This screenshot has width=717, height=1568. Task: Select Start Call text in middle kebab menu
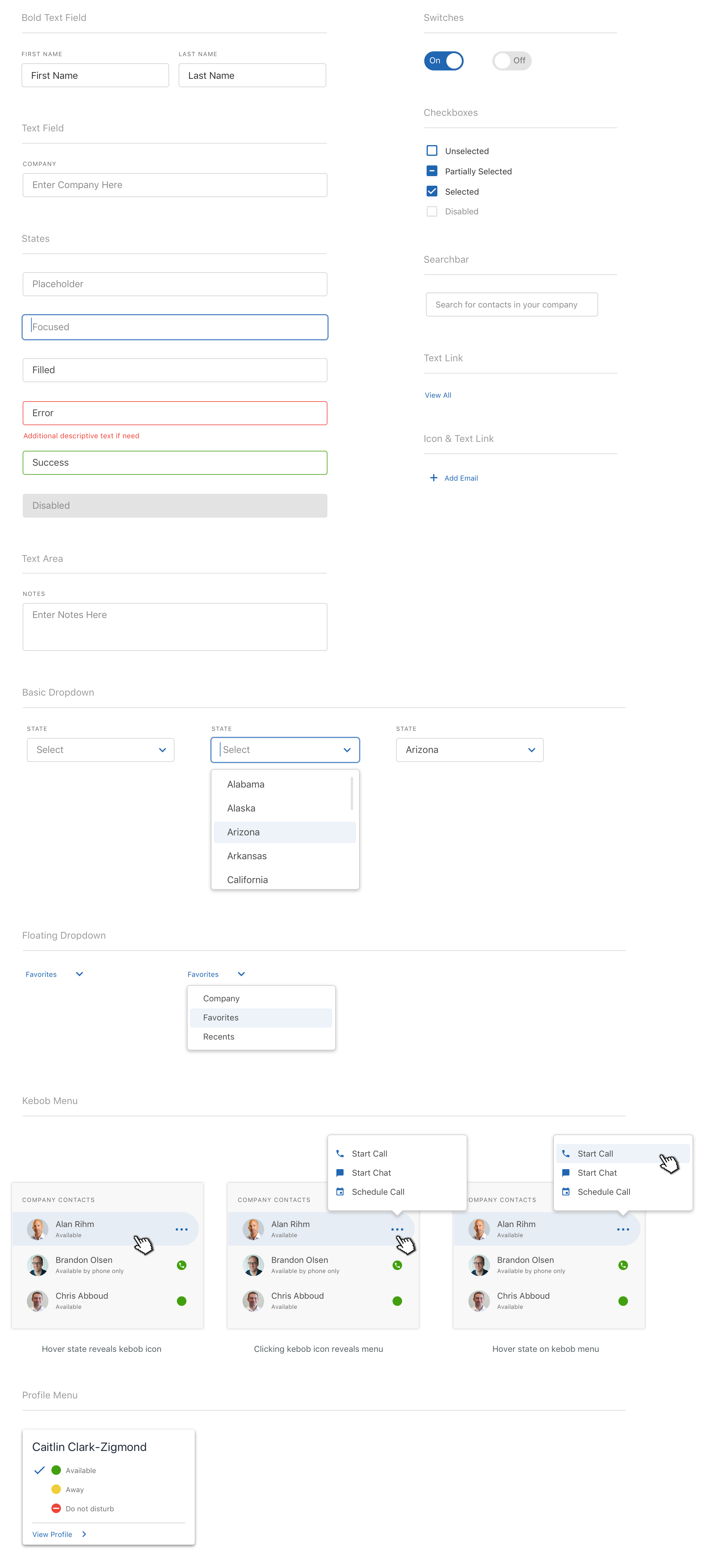tap(369, 1154)
